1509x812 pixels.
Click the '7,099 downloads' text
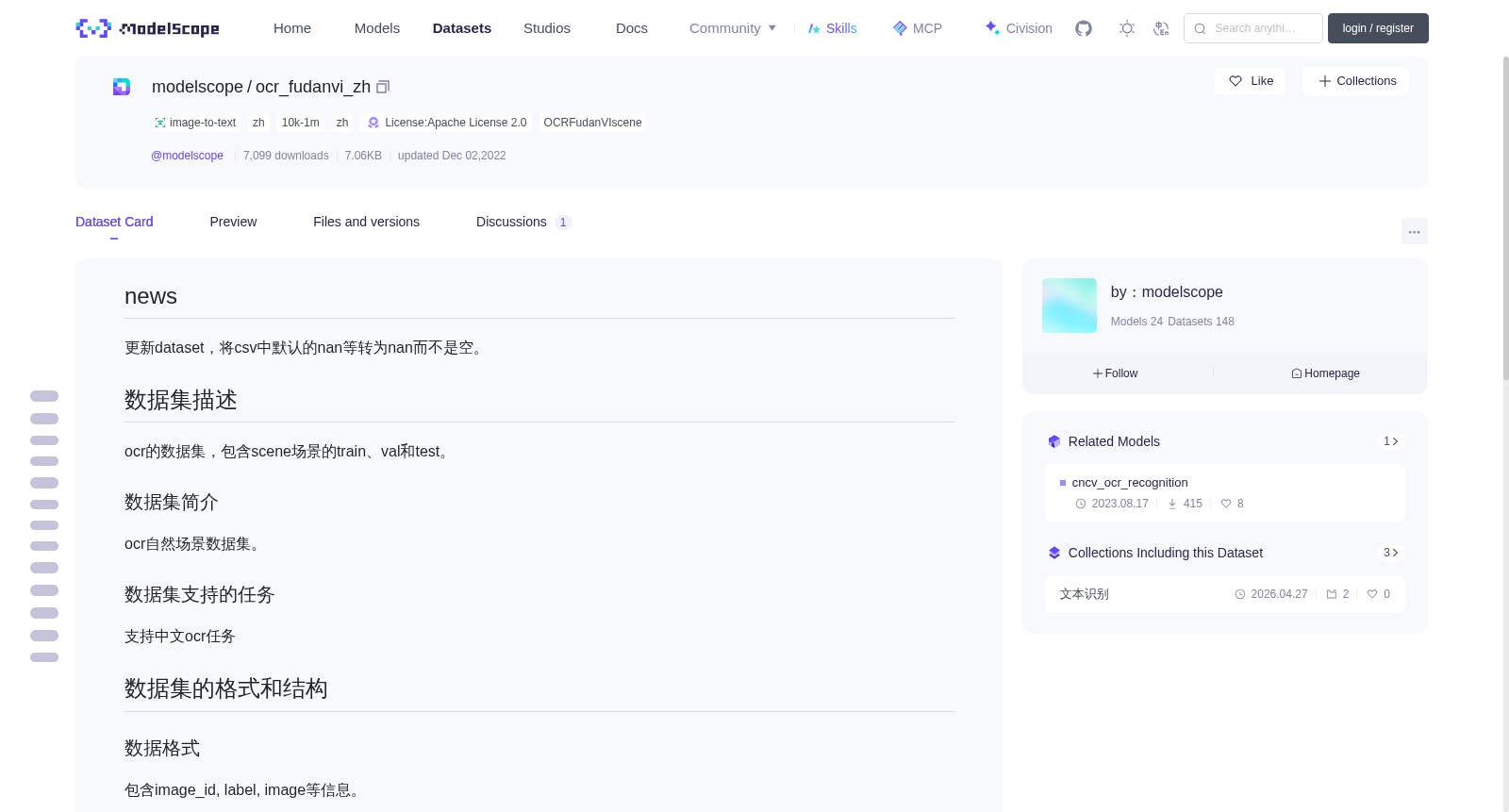tap(286, 156)
